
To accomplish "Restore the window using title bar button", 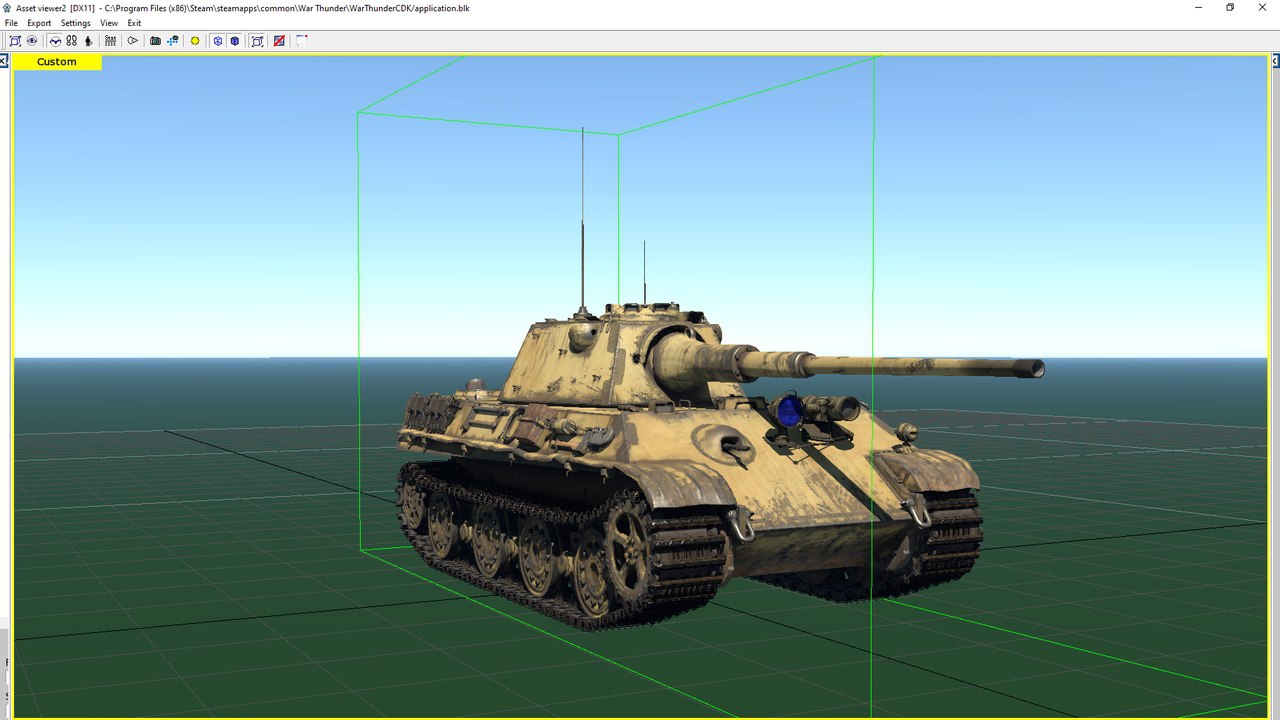I will tap(1230, 7).
